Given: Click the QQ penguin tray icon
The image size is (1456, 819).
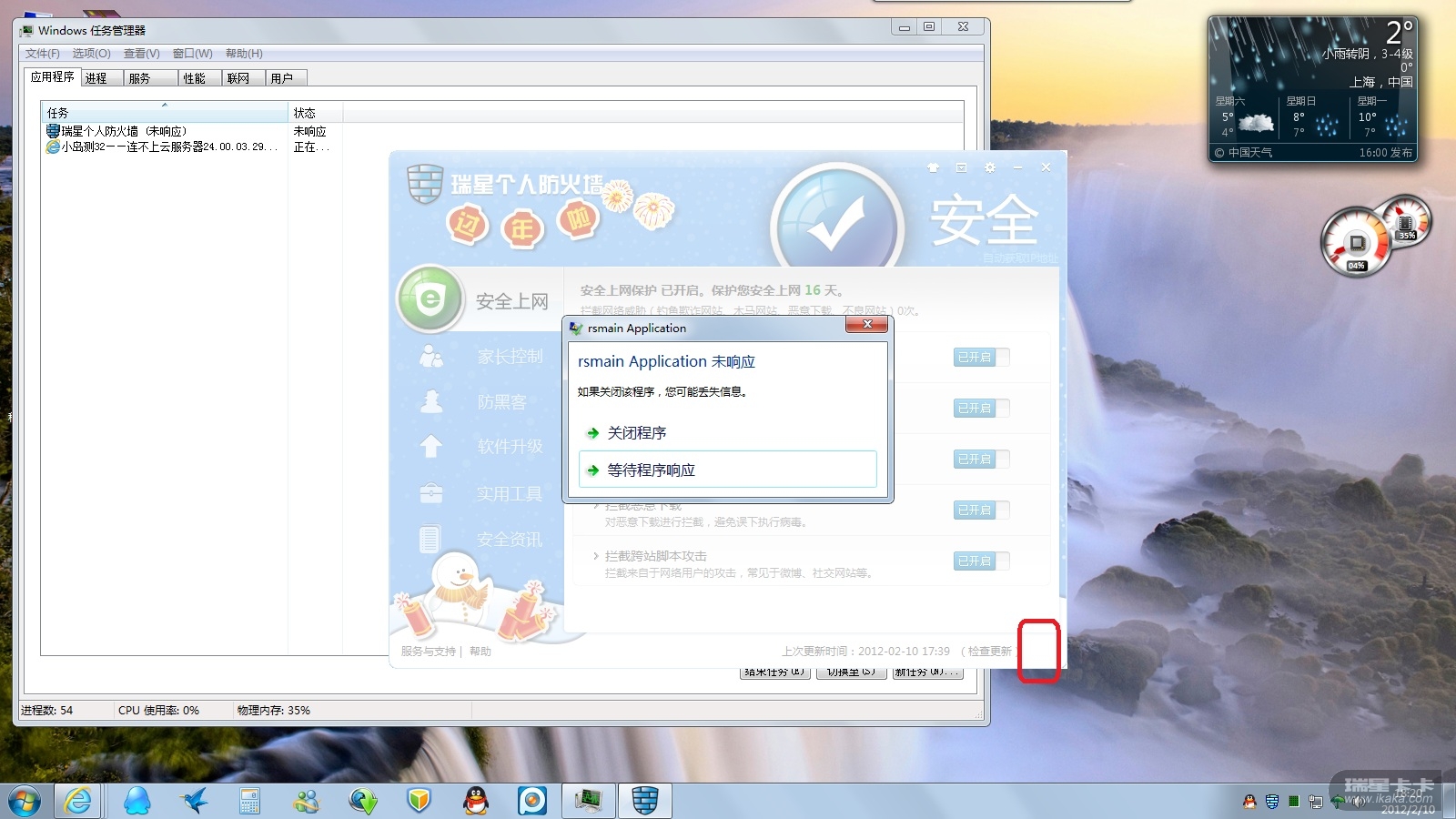Looking at the screenshot, I should [1249, 802].
